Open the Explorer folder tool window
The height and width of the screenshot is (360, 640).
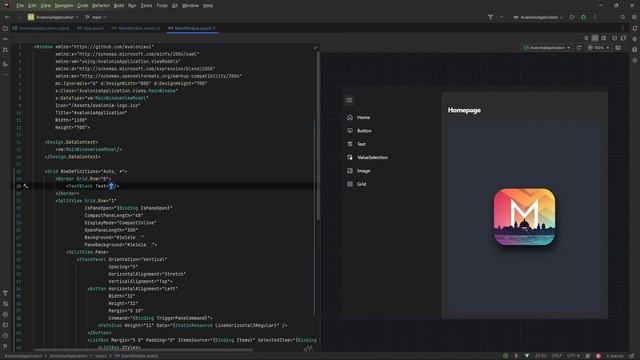[x=5, y=29]
